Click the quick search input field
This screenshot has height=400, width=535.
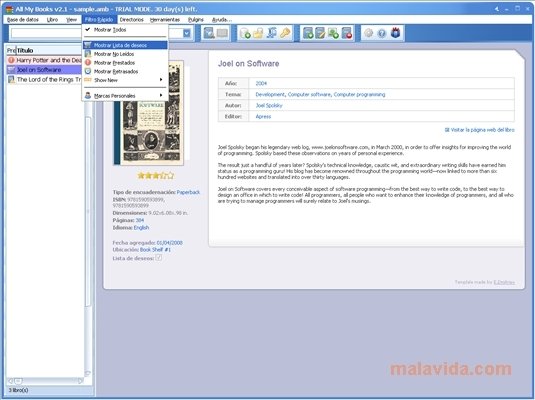(46, 33)
